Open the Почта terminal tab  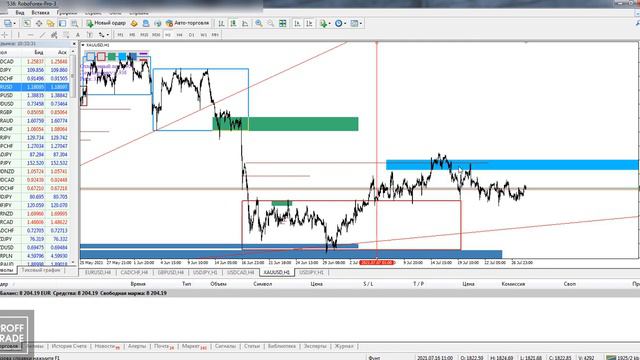pos(164,346)
